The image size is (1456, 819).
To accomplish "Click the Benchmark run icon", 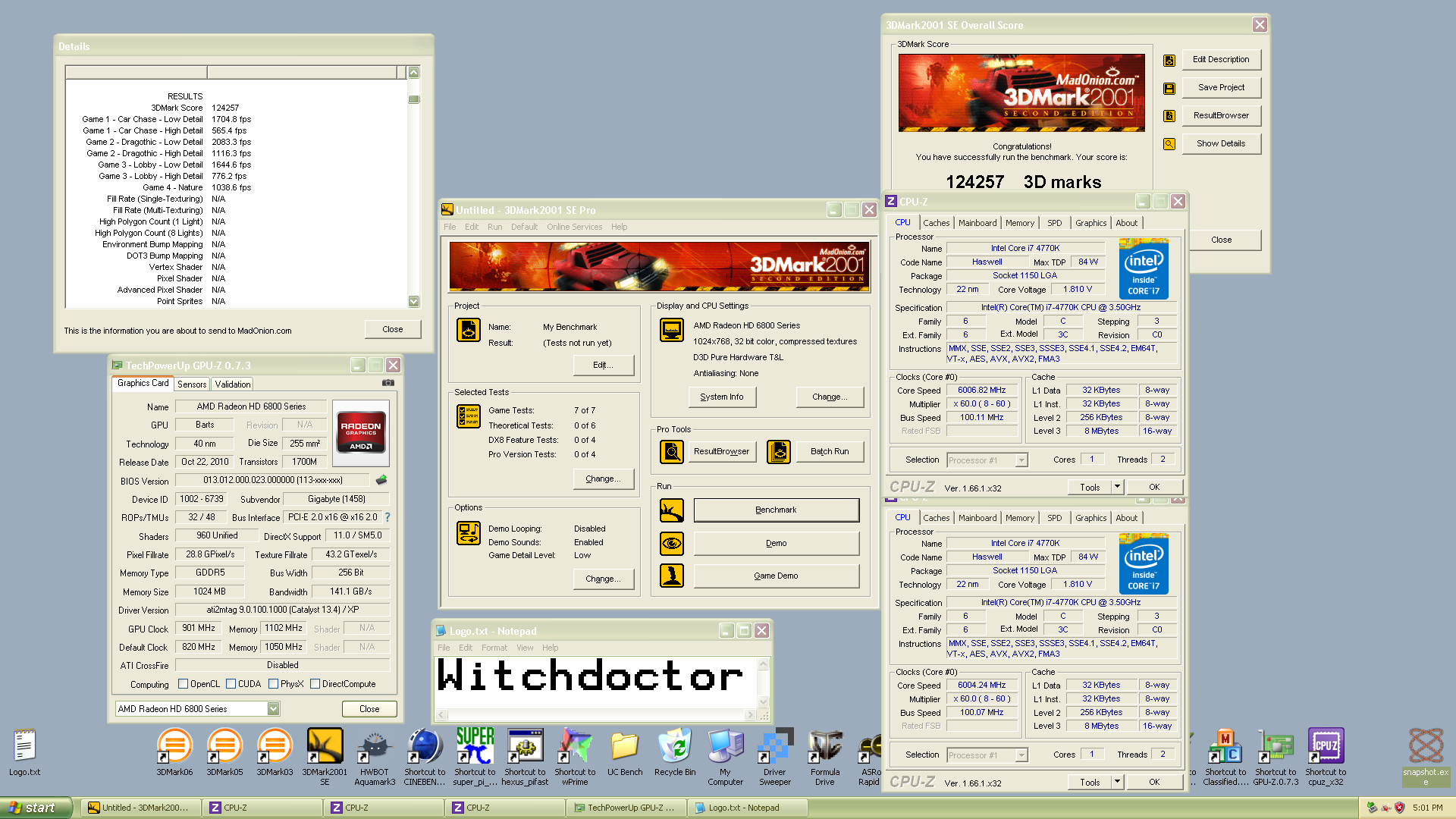I will pyautogui.click(x=671, y=510).
